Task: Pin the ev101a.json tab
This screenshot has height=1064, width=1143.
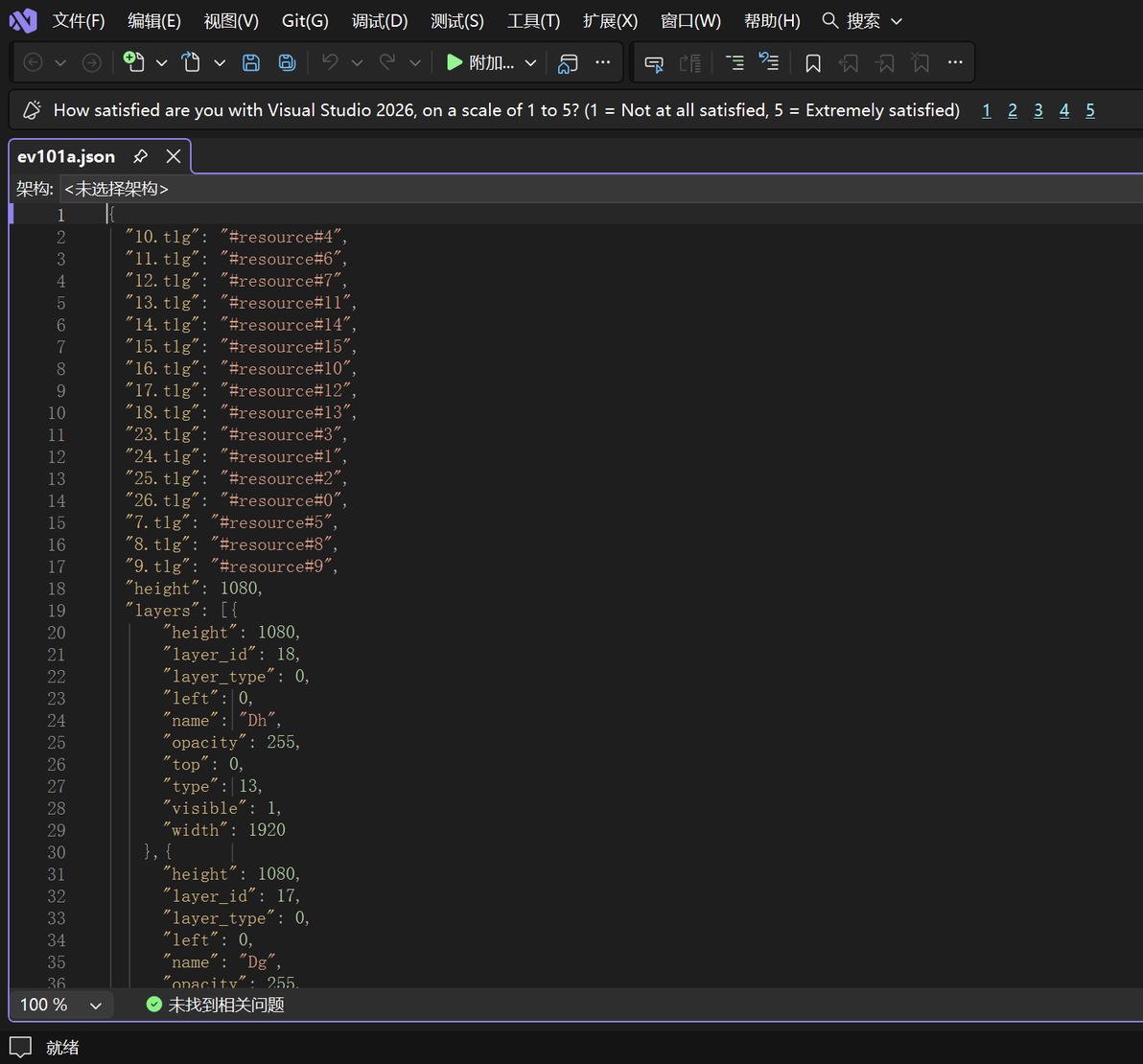Action: coord(141,156)
